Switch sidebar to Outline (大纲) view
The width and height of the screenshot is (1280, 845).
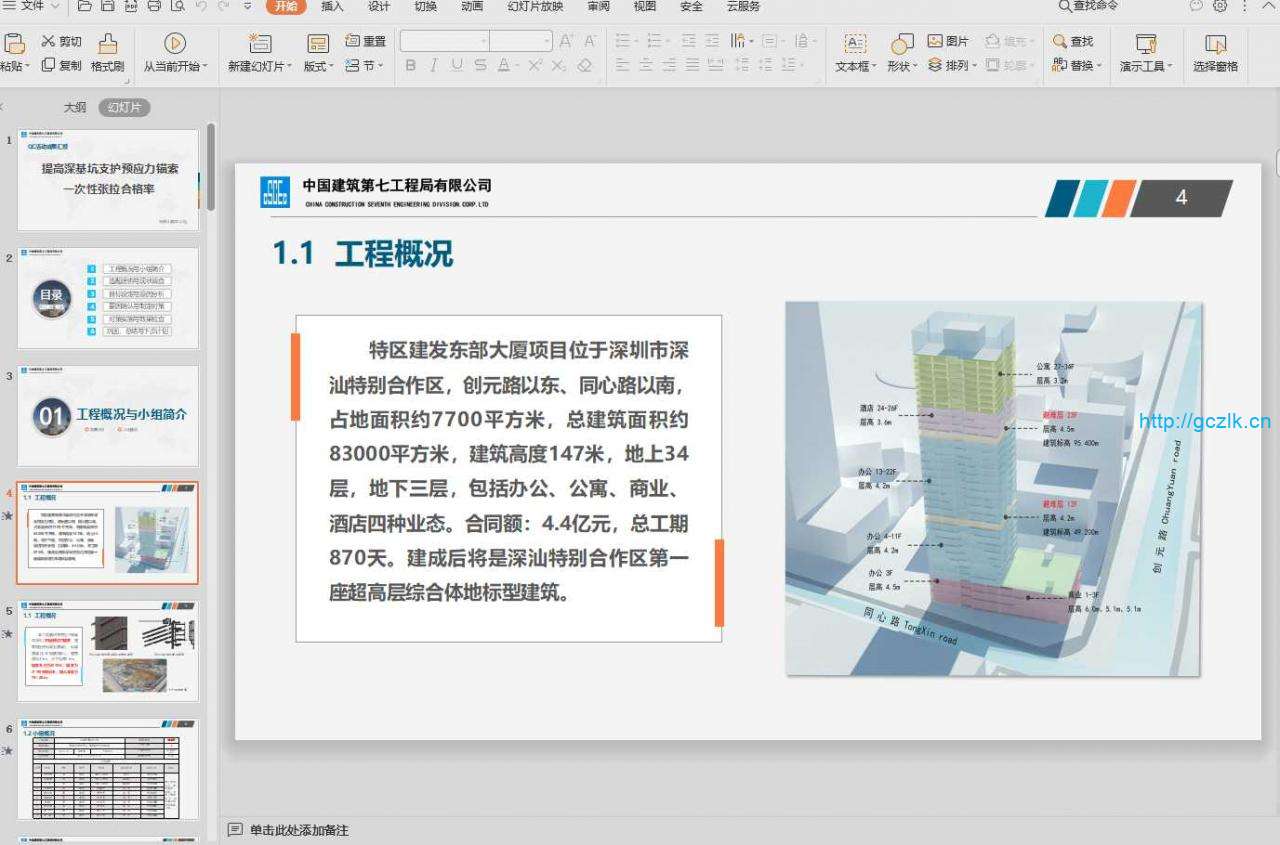[x=75, y=107]
